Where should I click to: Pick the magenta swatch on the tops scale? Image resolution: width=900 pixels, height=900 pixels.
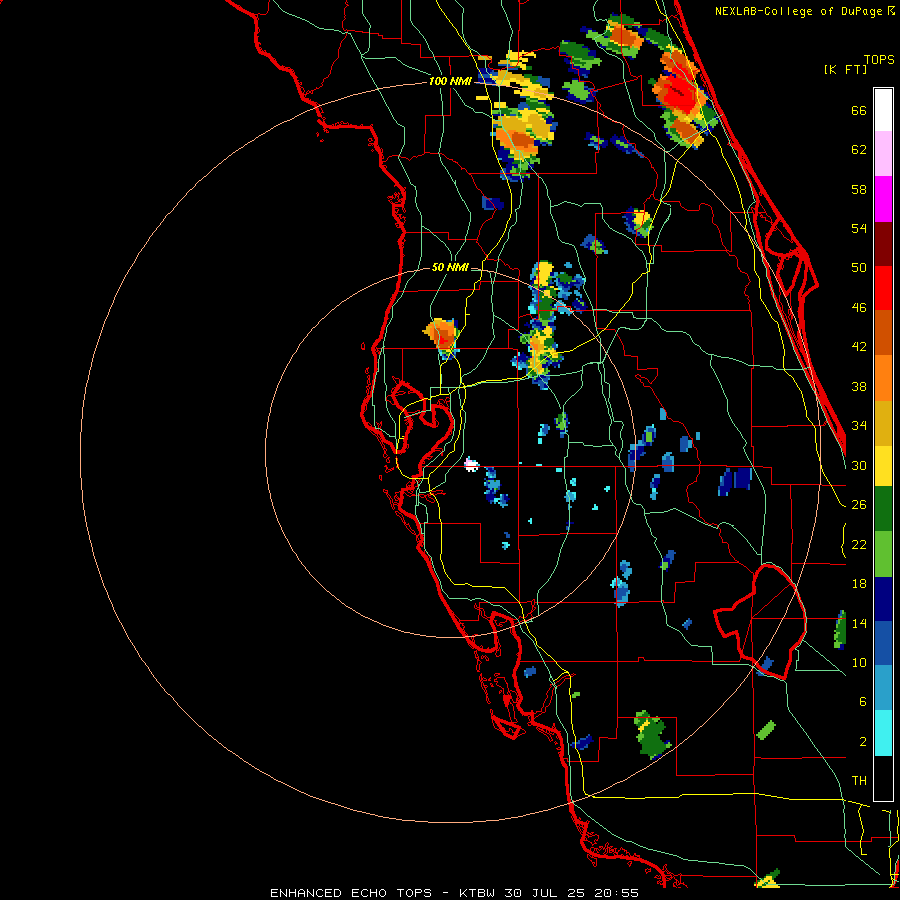883,199
